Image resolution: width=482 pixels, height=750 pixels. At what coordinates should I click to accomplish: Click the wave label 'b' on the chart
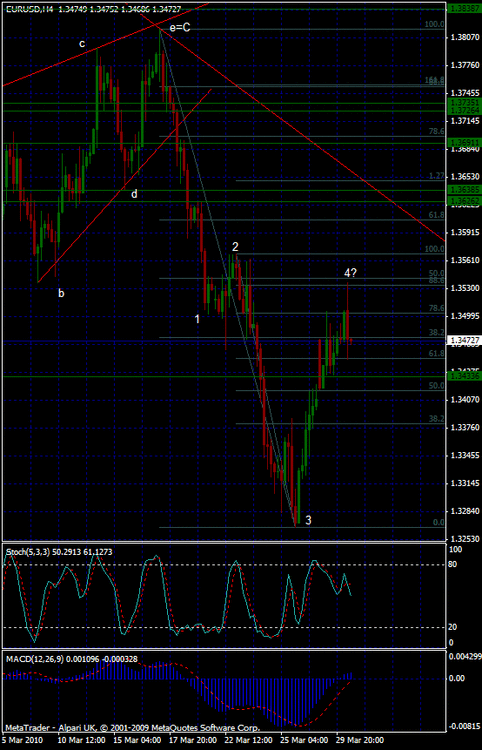(x=61, y=293)
